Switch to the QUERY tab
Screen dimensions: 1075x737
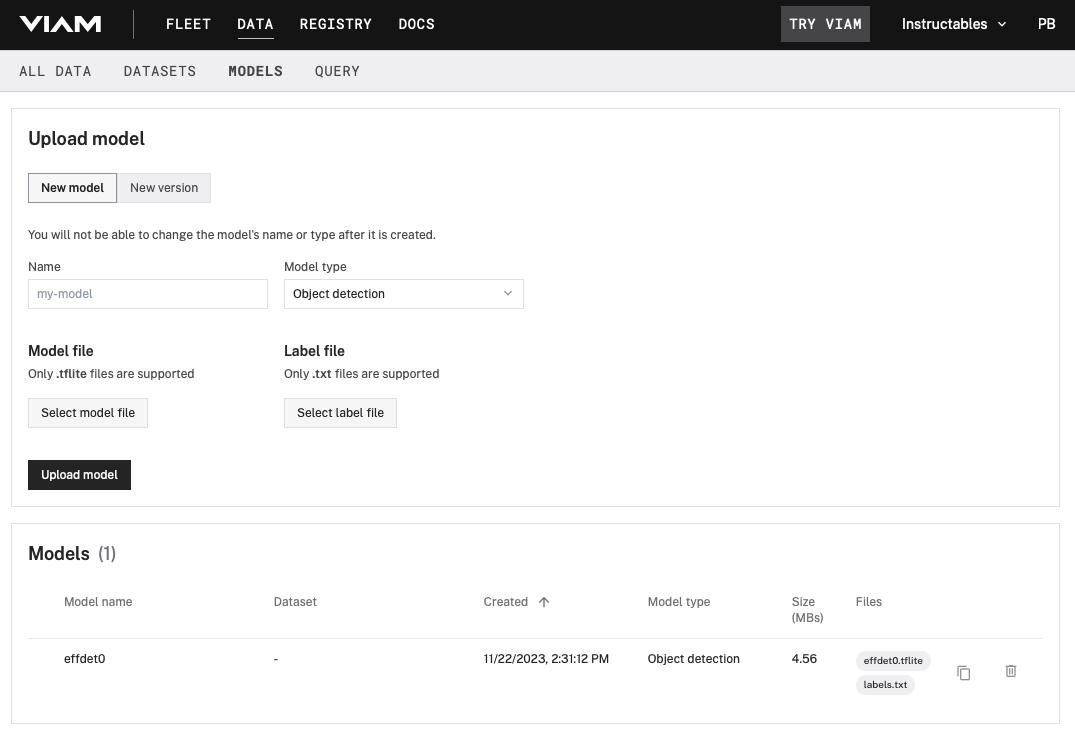coord(337,71)
